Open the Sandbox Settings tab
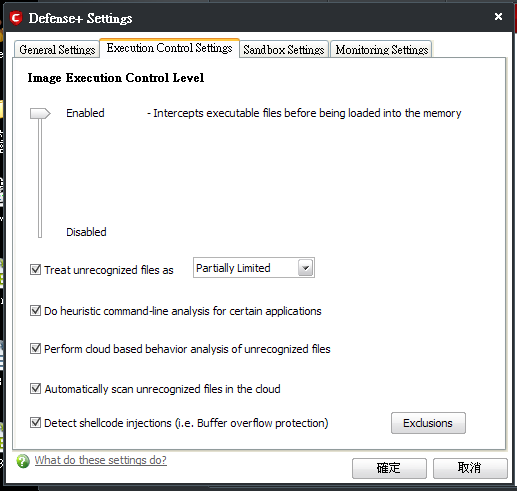517x491 pixels. click(284, 50)
